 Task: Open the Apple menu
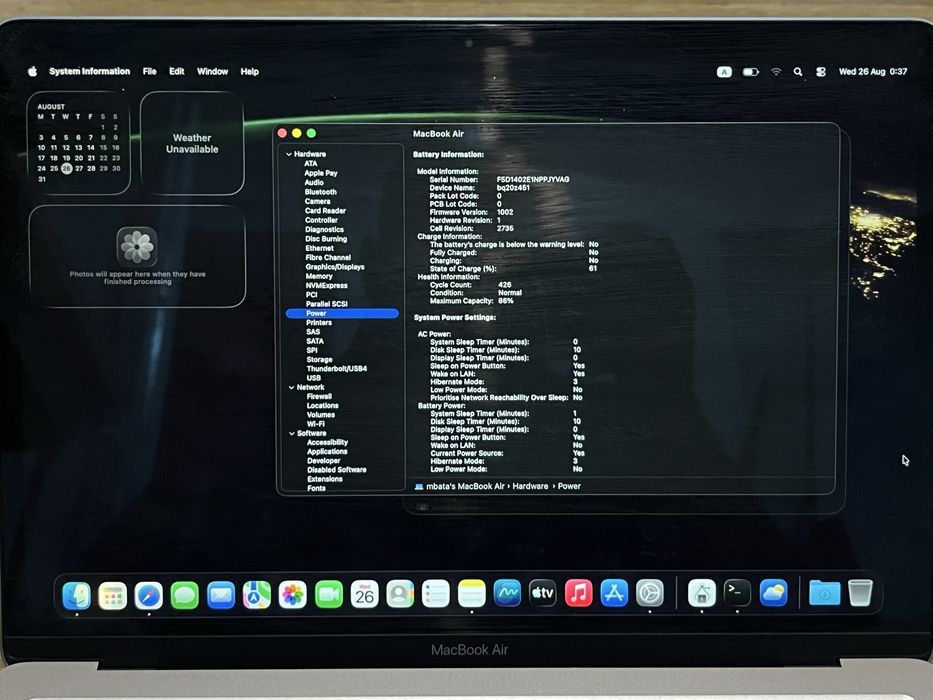click(x=33, y=71)
